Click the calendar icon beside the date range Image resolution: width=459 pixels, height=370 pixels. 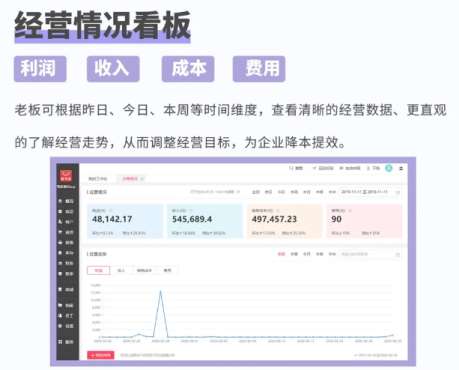pos(397,192)
